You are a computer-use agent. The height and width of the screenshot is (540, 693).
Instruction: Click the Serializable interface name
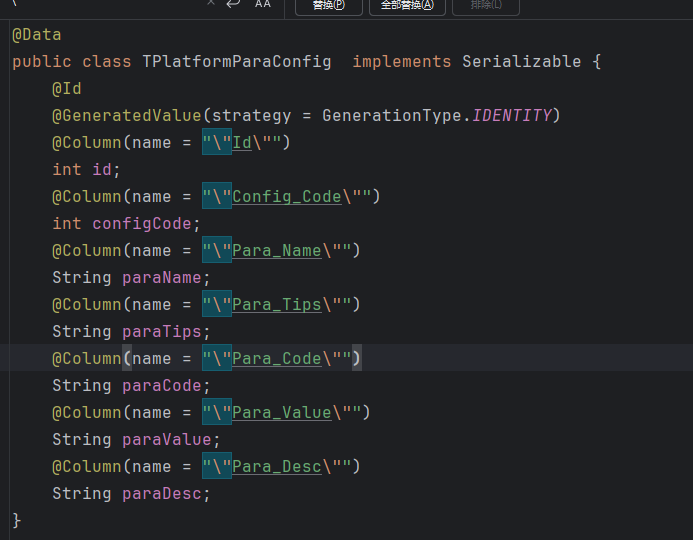tap(522, 62)
